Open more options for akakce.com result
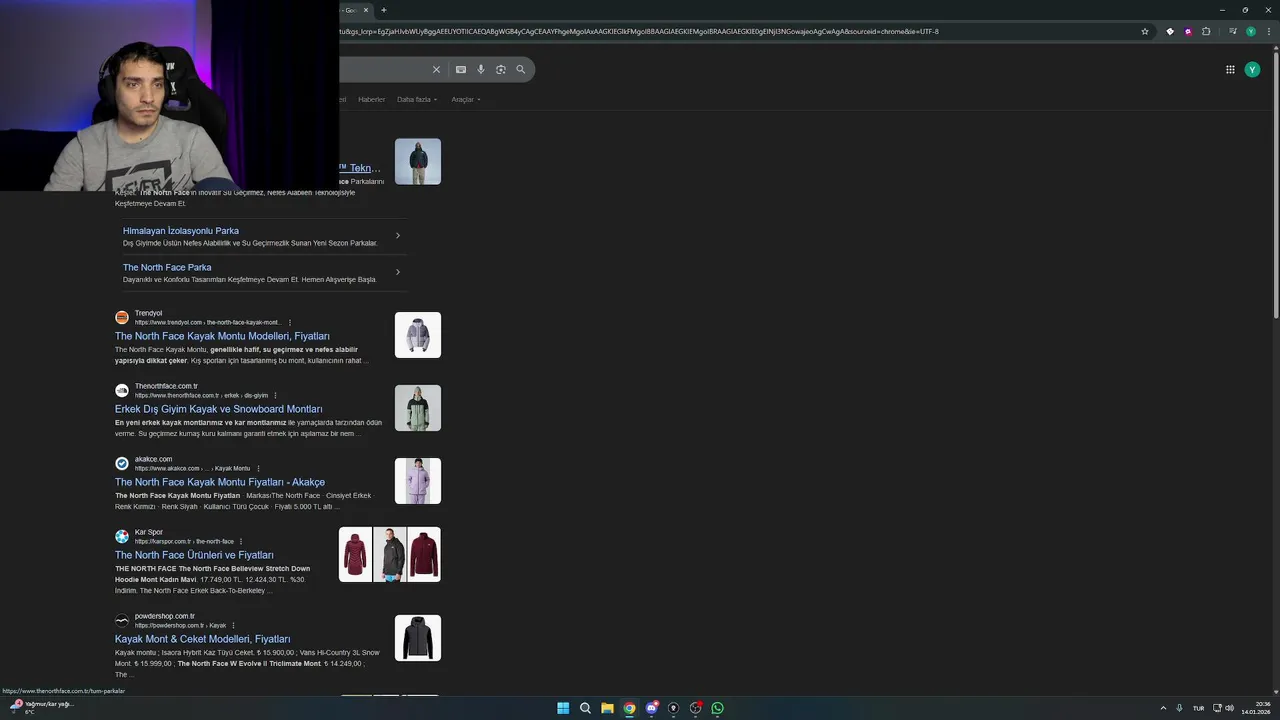Screen dimensions: 1280x720 pos(258,468)
